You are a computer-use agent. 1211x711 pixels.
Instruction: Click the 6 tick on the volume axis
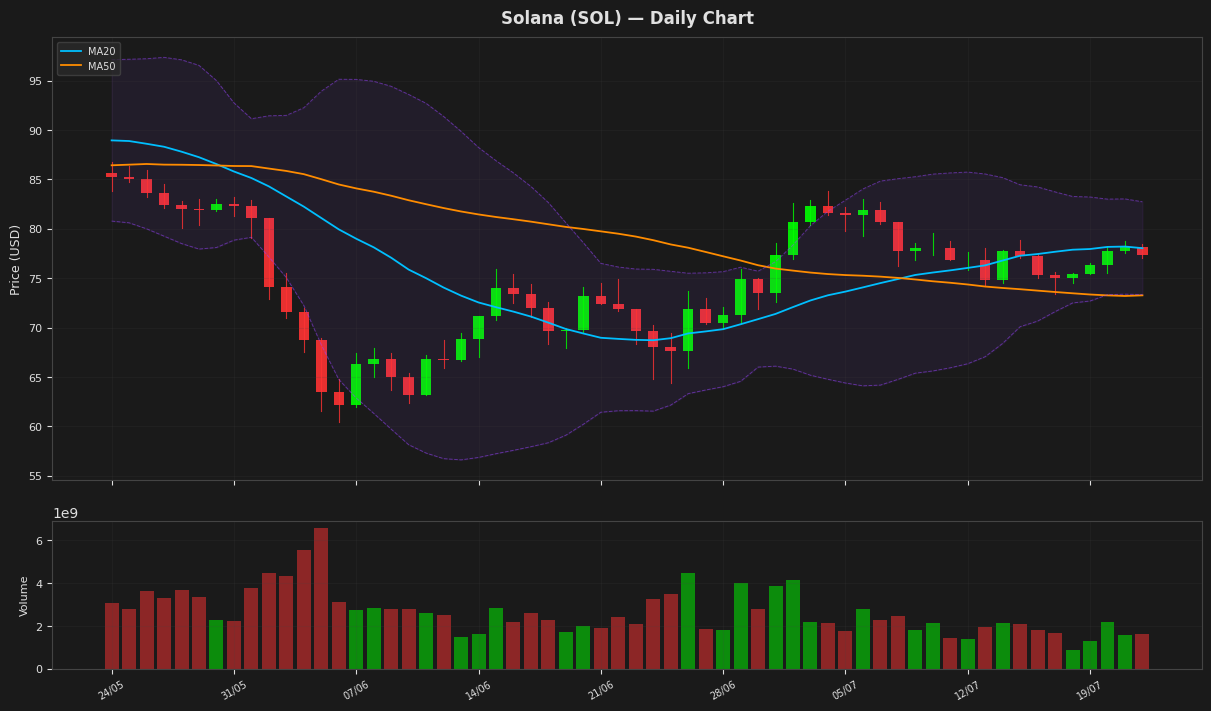tap(38, 541)
